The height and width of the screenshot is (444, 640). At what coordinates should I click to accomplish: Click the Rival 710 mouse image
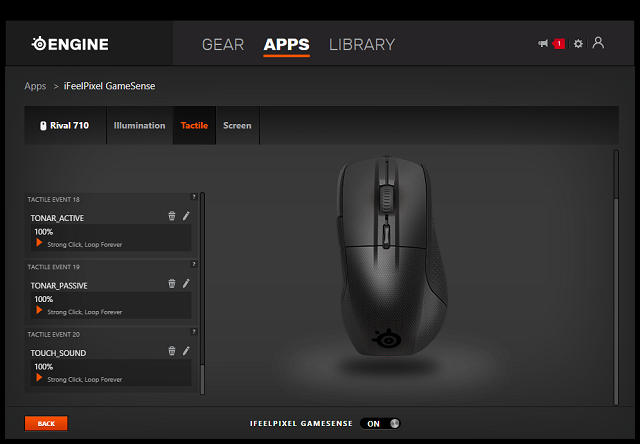391,255
